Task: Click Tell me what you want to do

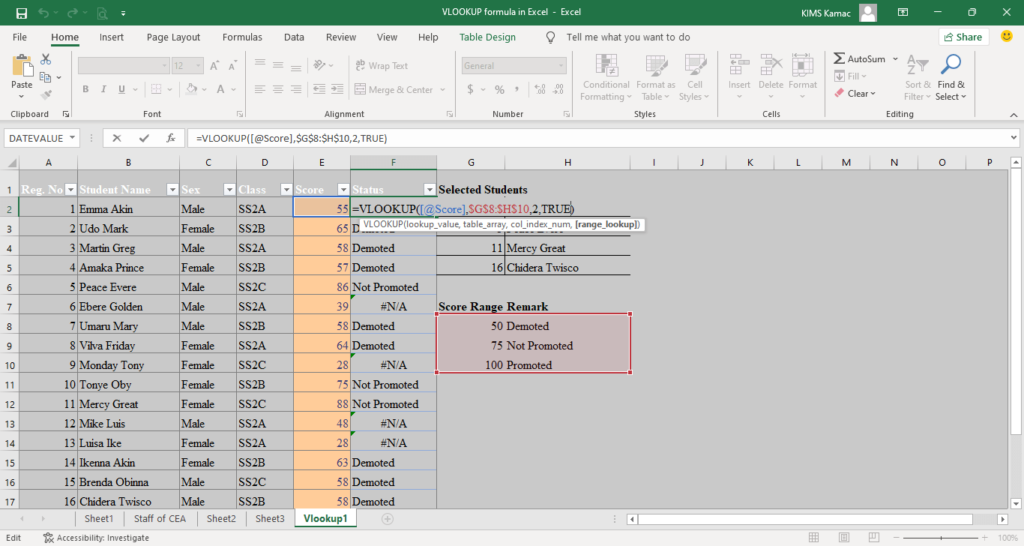Action: pyautogui.click(x=628, y=37)
